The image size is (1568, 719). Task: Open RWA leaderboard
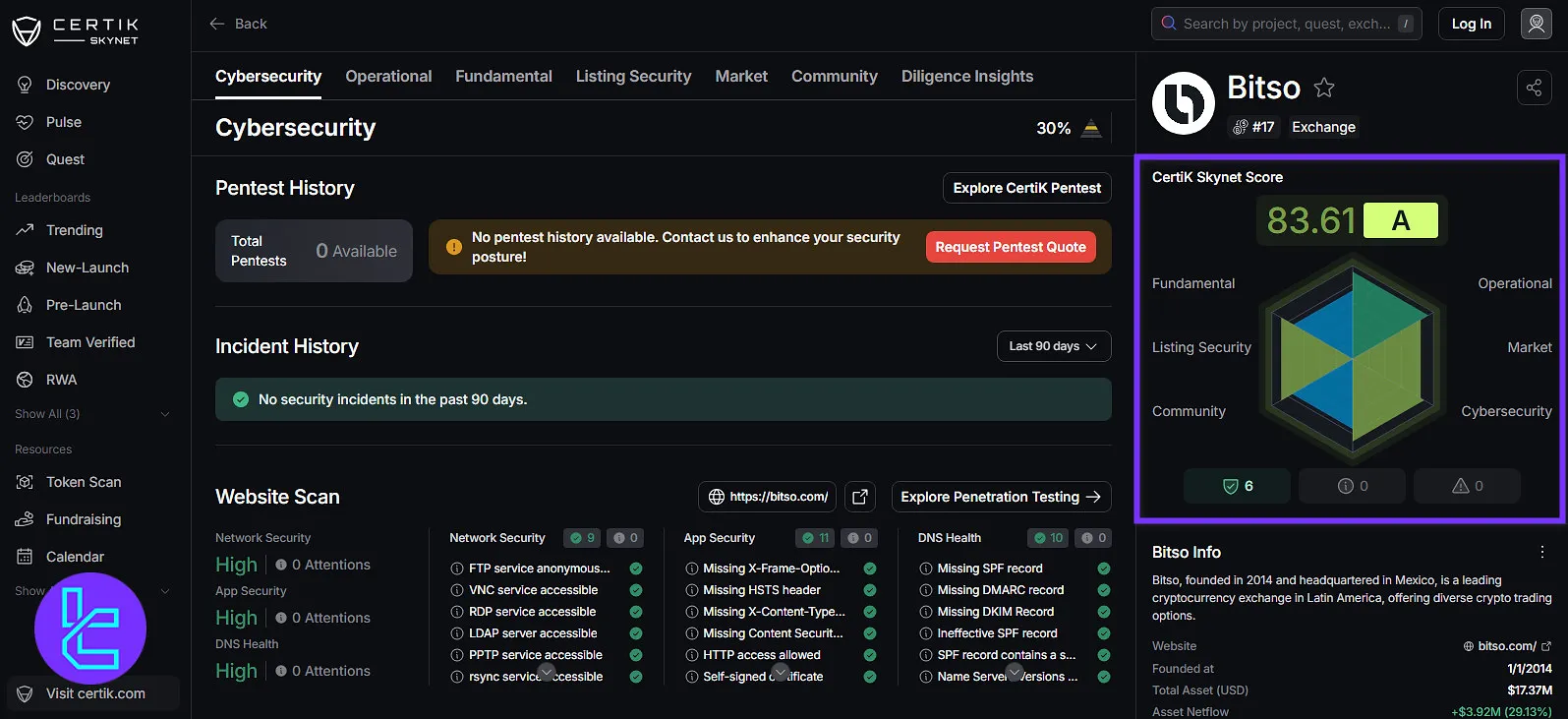[x=61, y=380]
